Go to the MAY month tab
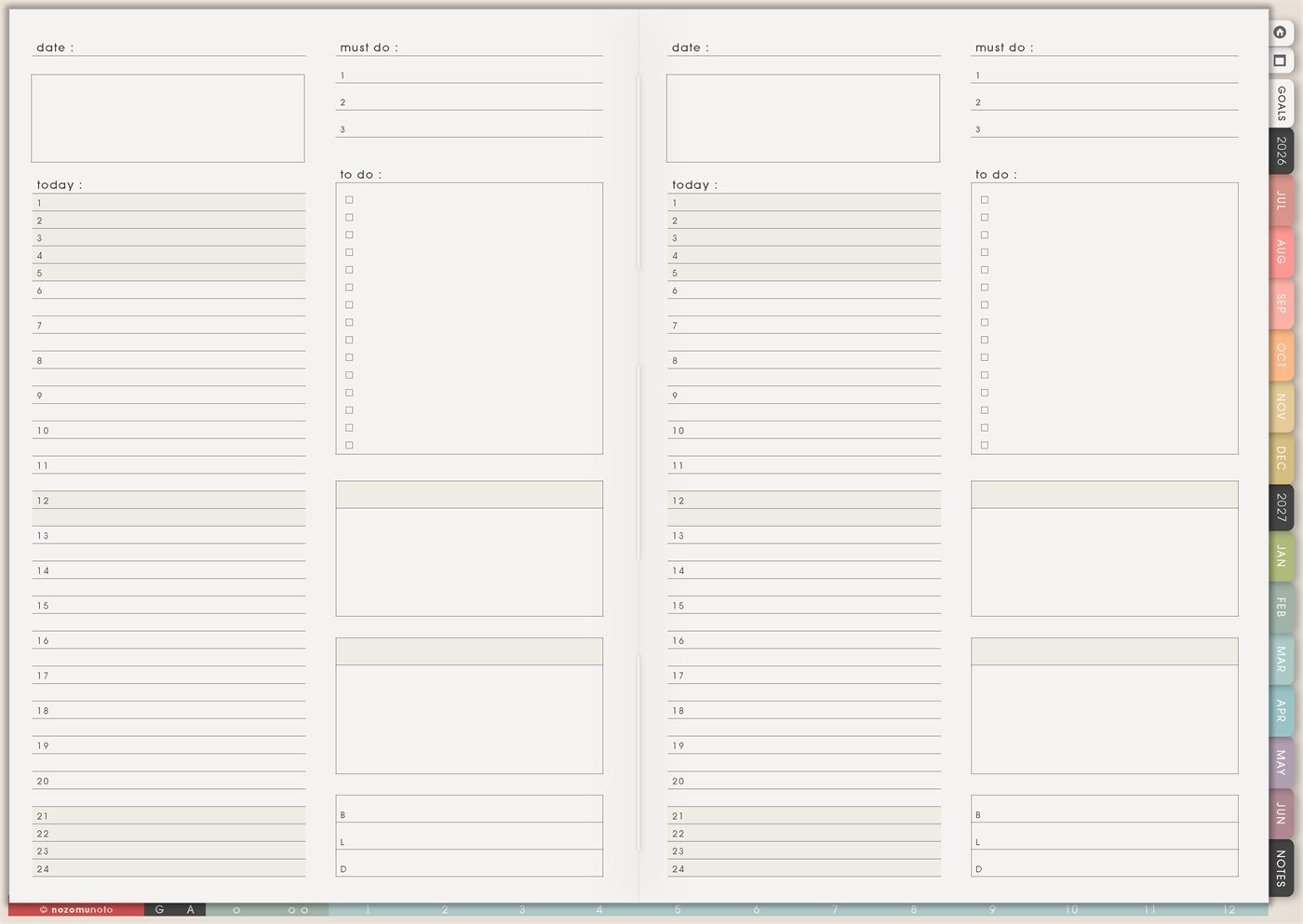This screenshot has width=1303, height=924. 1282,762
